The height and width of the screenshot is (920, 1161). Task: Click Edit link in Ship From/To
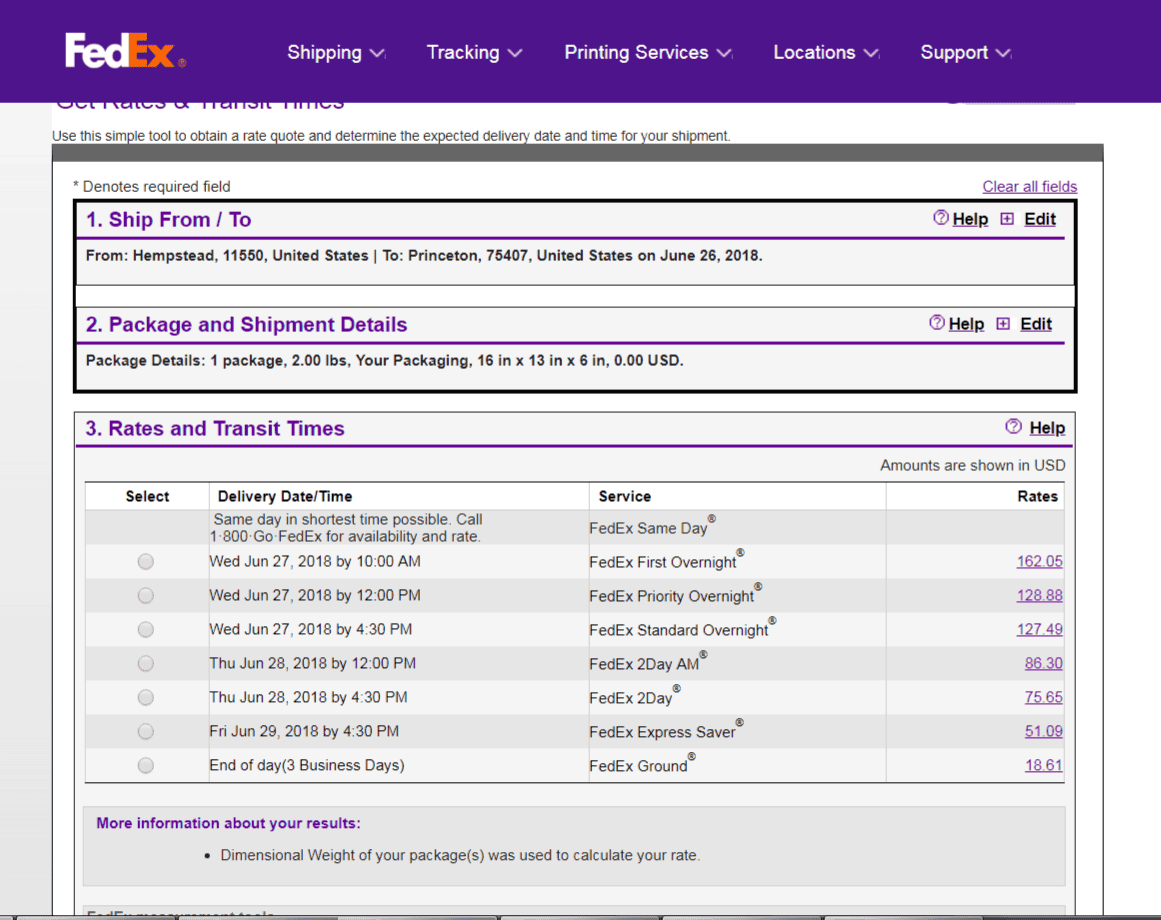pyautogui.click(x=1040, y=219)
